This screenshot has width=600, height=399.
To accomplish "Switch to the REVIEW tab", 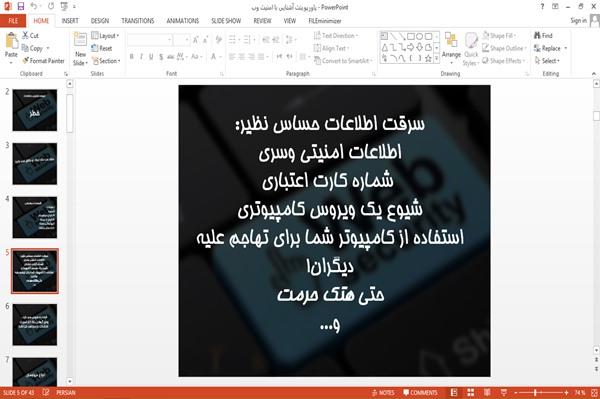I will pyautogui.click(x=262, y=21).
